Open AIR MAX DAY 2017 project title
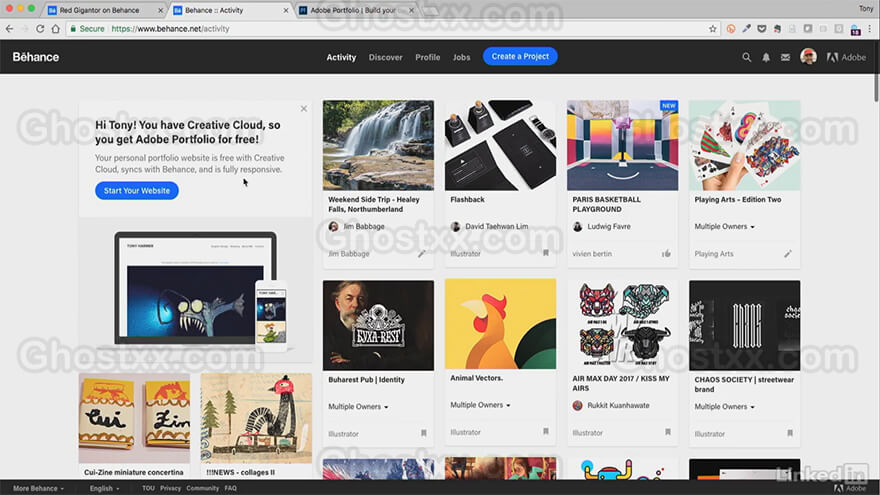This screenshot has height=495, width=880. coord(621,383)
